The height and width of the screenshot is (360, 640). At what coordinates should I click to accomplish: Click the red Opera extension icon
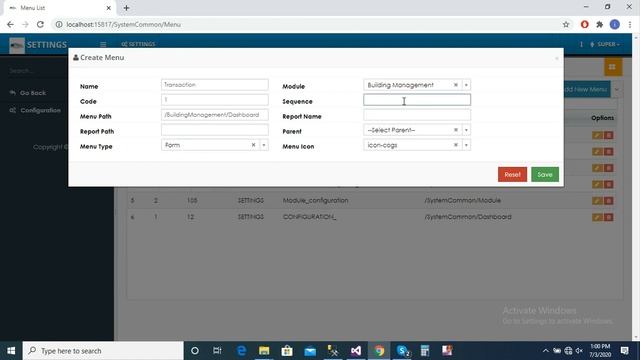click(x=584, y=24)
